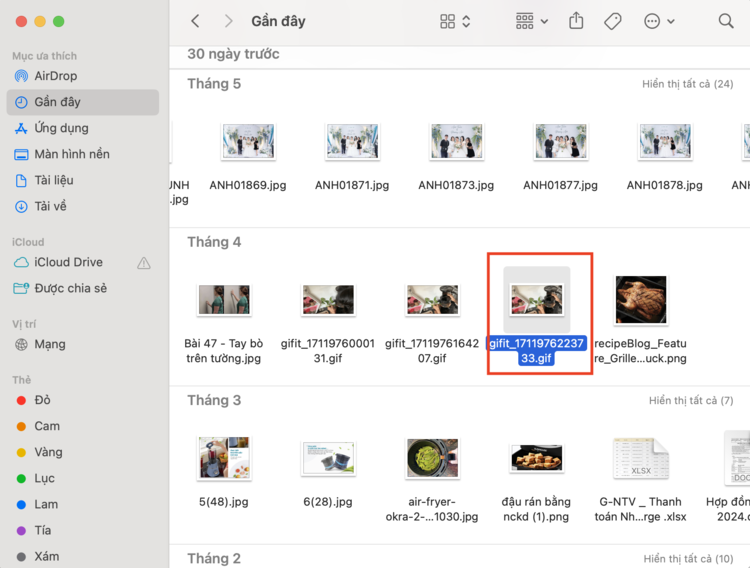Click the iCloud Drive warning triangle
The height and width of the screenshot is (568, 750).
[x=143, y=263]
